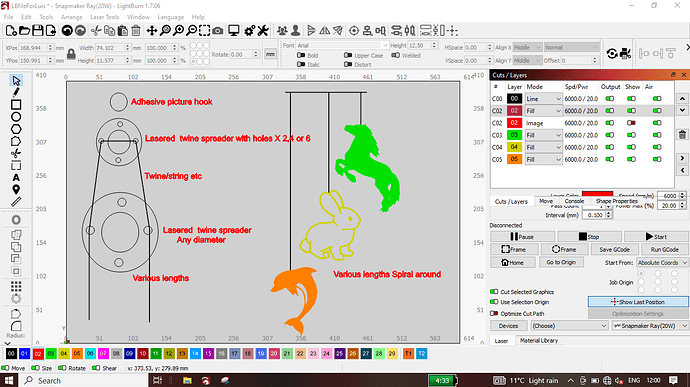Viewport: 690px width, 387px height.
Task: Open the Settings gears icon
Action: click(x=250, y=30)
